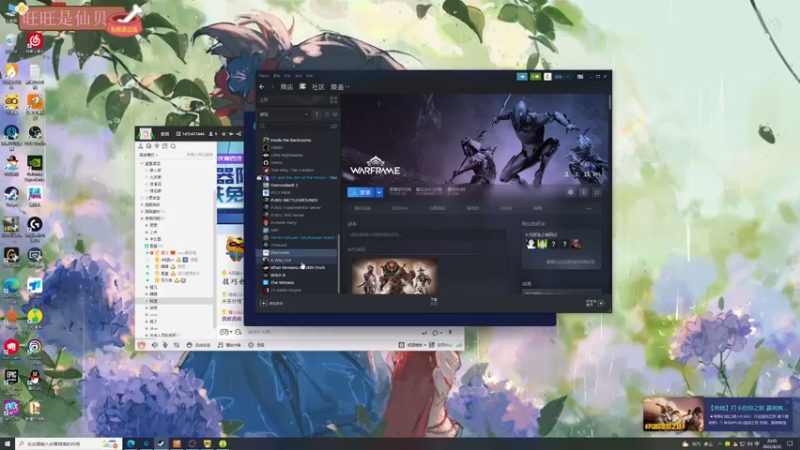This screenshot has width=800, height=450.
Task: Open the Steam menu in title bar
Action: click(x=264, y=76)
